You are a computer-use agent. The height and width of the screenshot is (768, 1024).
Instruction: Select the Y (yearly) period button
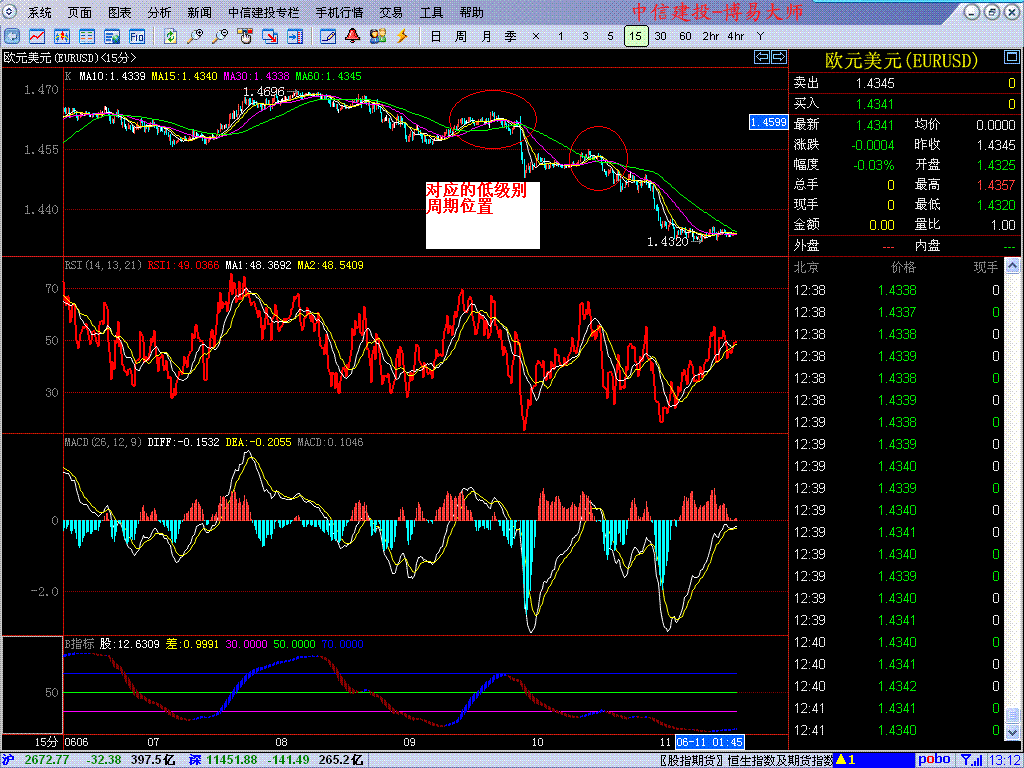760,36
